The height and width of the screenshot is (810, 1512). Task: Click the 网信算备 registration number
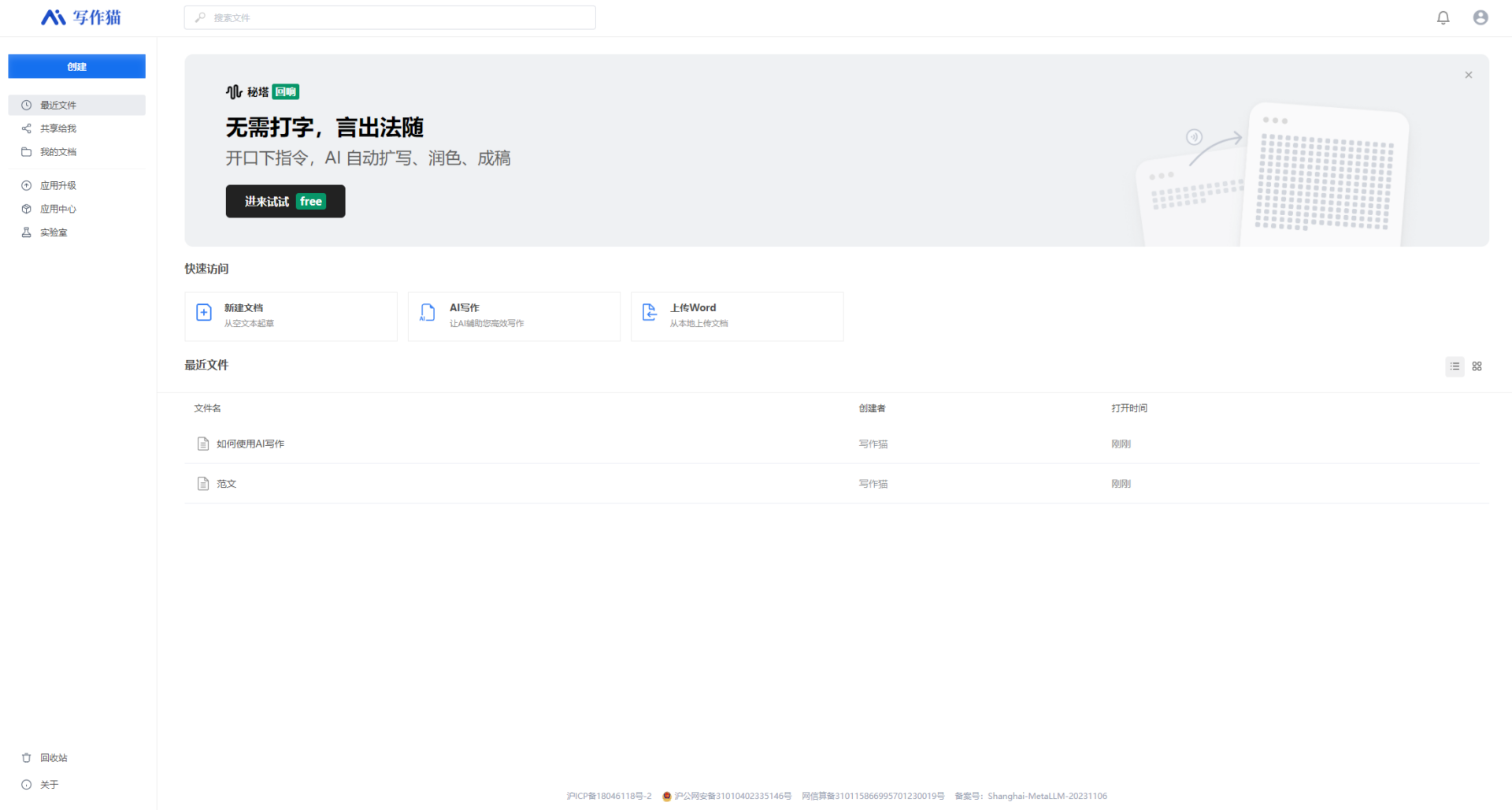(x=873, y=796)
